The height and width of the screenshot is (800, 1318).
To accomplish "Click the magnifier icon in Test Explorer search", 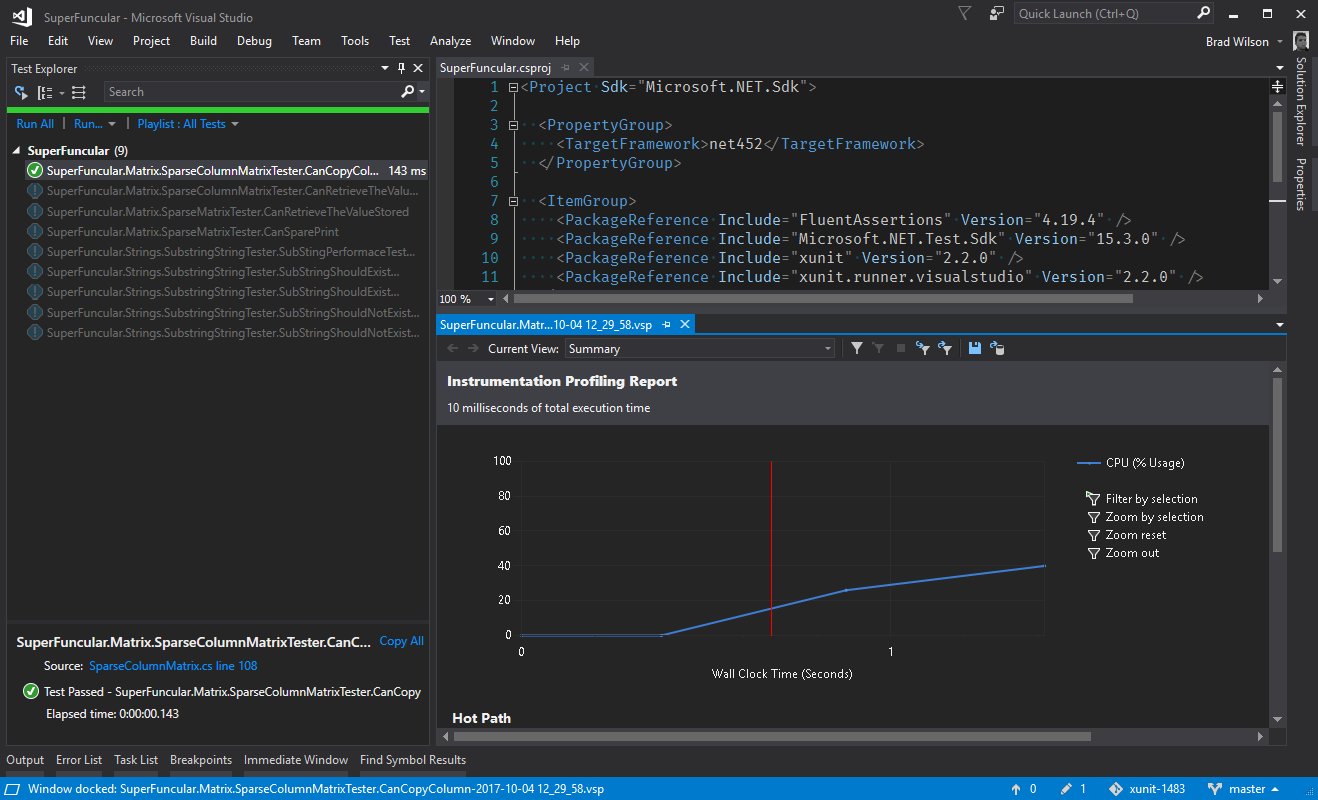I will pyautogui.click(x=407, y=92).
